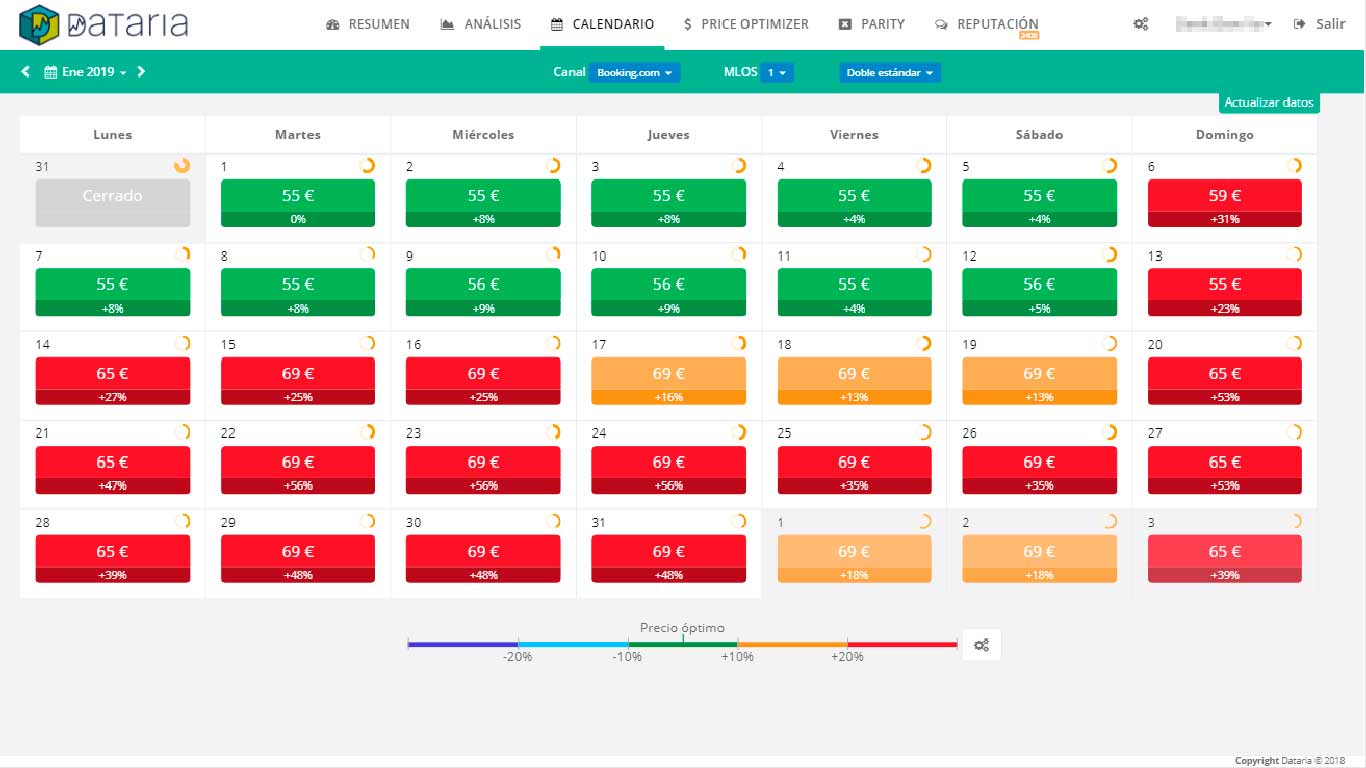
Task: Open the Parity tab
Action: [x=872, y=24]
